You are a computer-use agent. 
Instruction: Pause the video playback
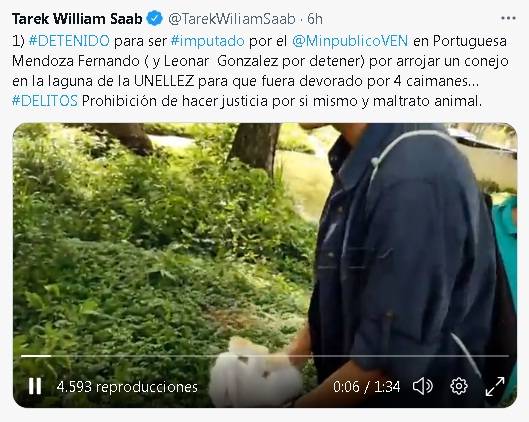35,386
